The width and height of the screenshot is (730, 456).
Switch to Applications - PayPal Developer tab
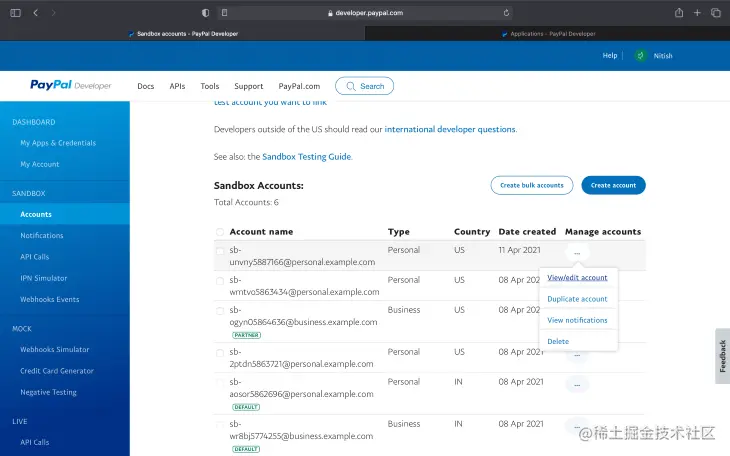point(548,34)
